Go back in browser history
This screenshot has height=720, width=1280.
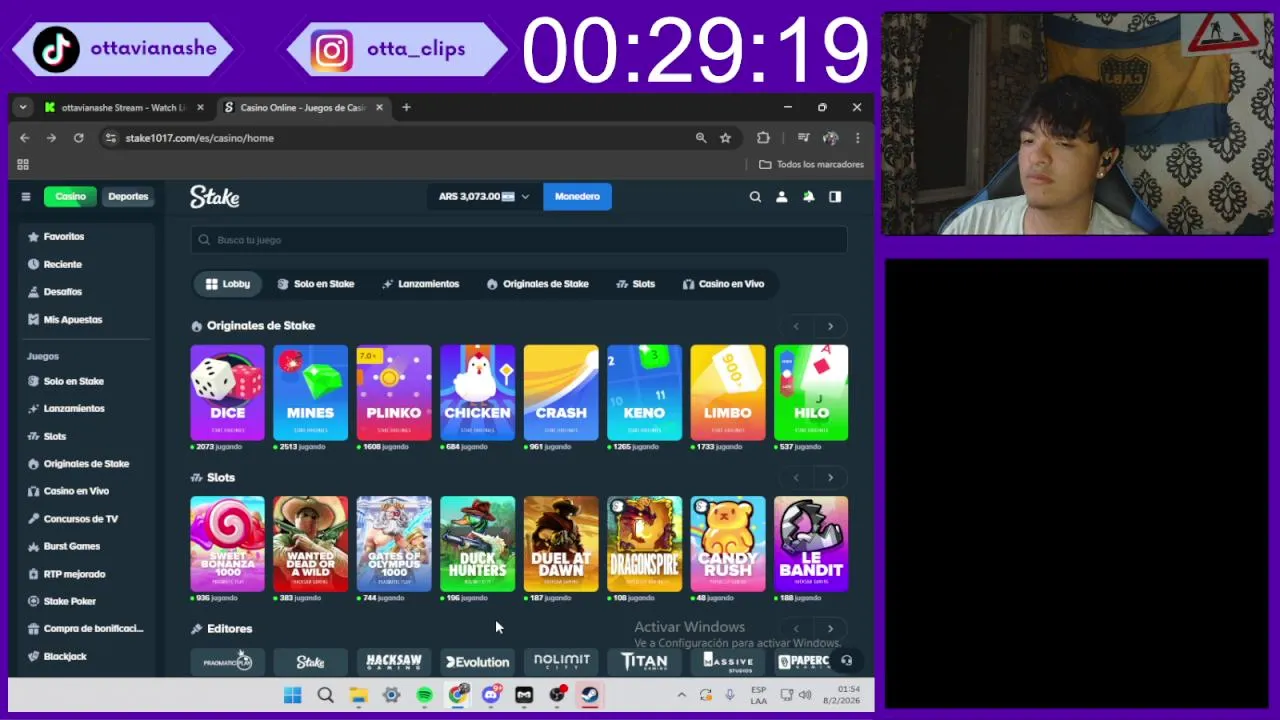(24, 138)
